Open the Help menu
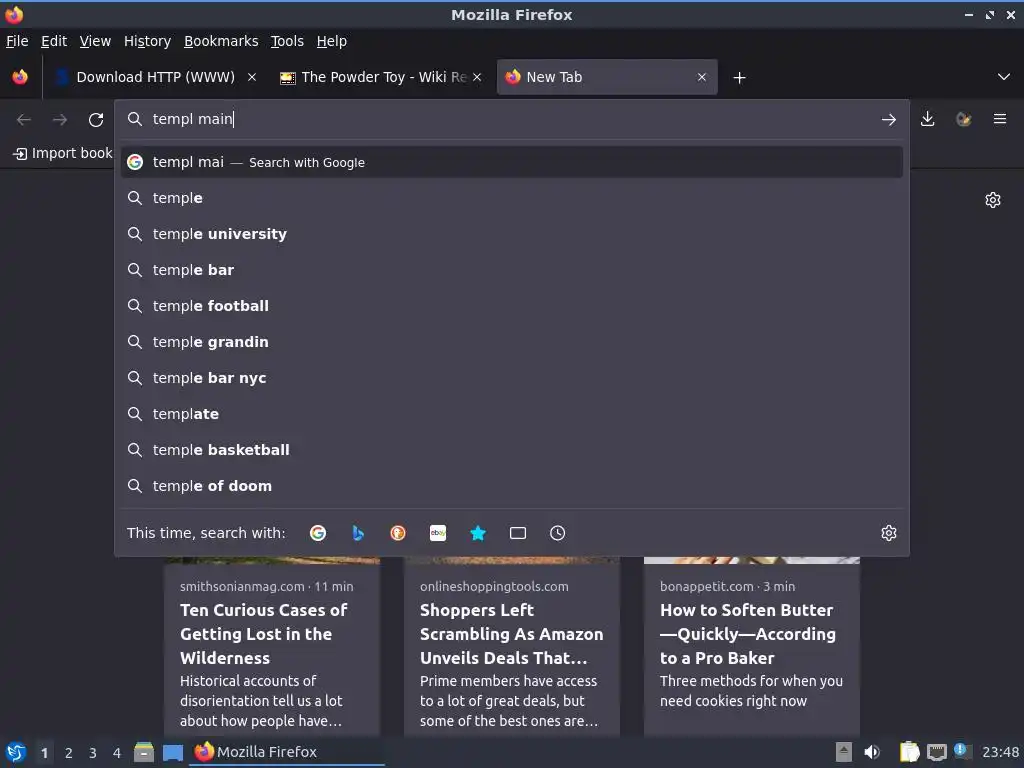Screen dimensions: 1024x768 (332, 41)
